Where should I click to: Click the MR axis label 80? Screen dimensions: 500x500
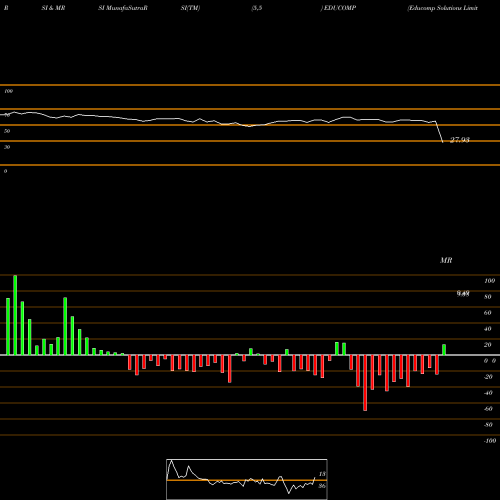[488, 297]
